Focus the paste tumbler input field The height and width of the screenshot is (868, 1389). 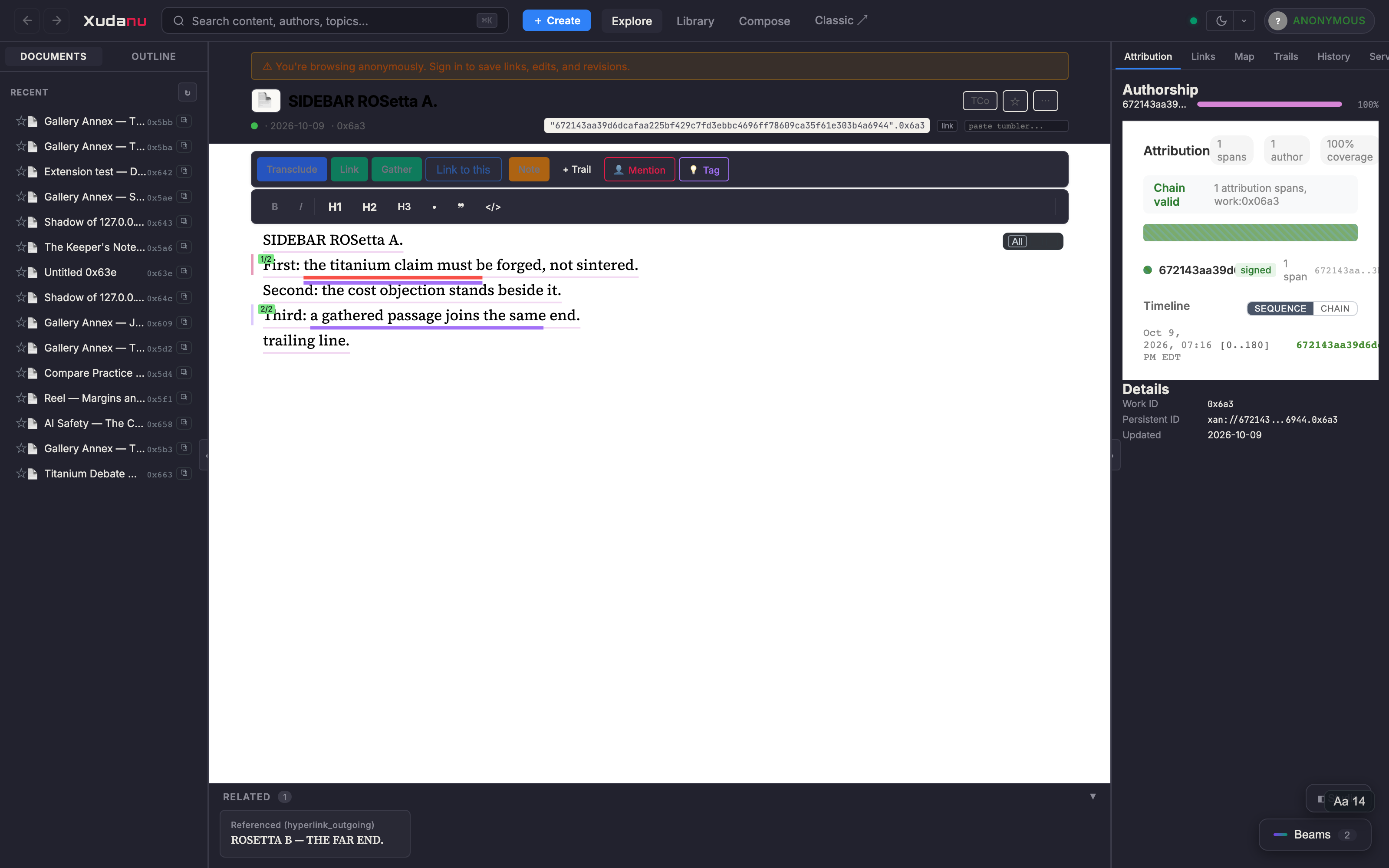[x=1016, y=126]
